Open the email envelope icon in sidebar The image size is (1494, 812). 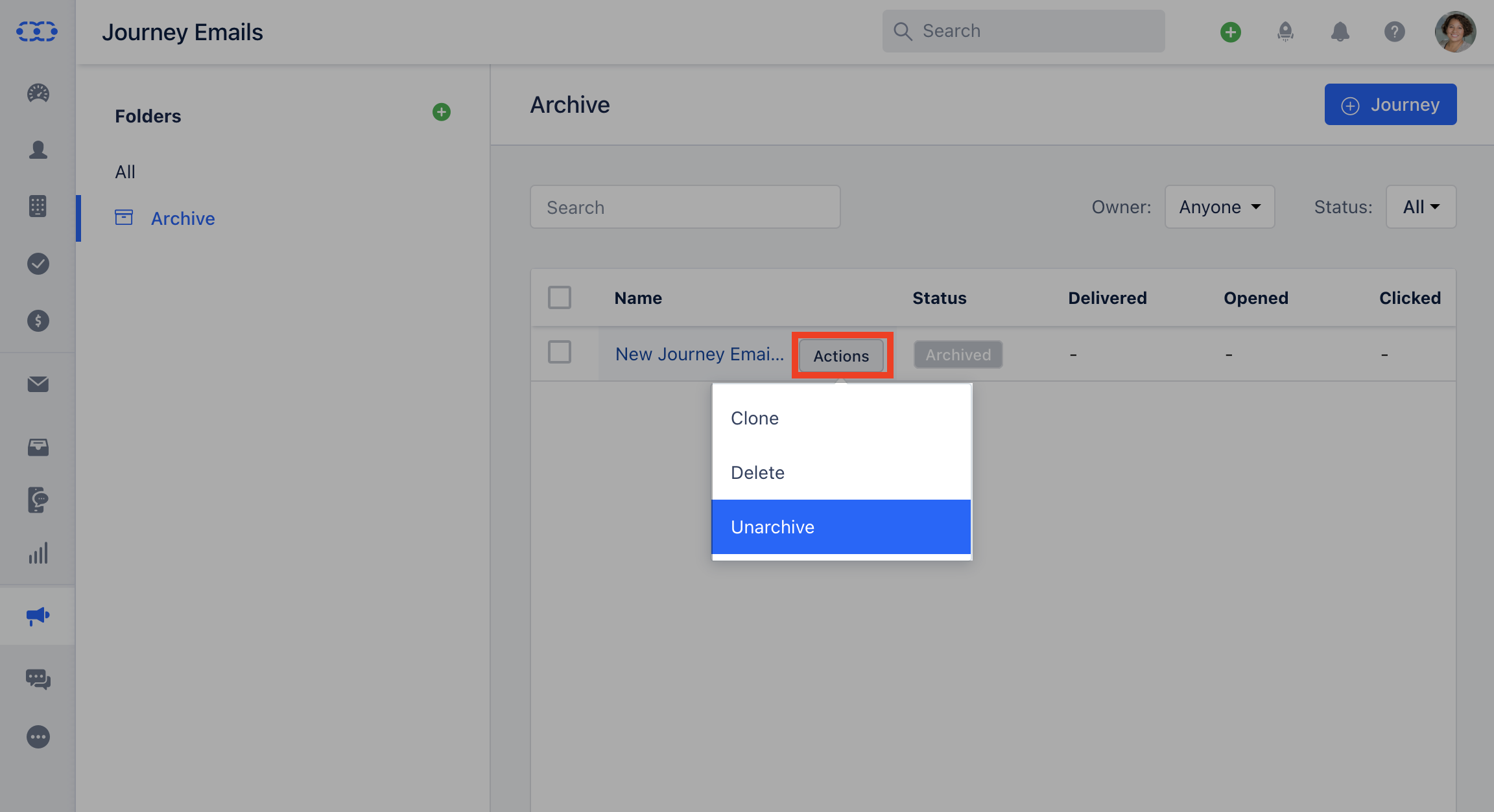pyautogui.click(x=38, y=384)
